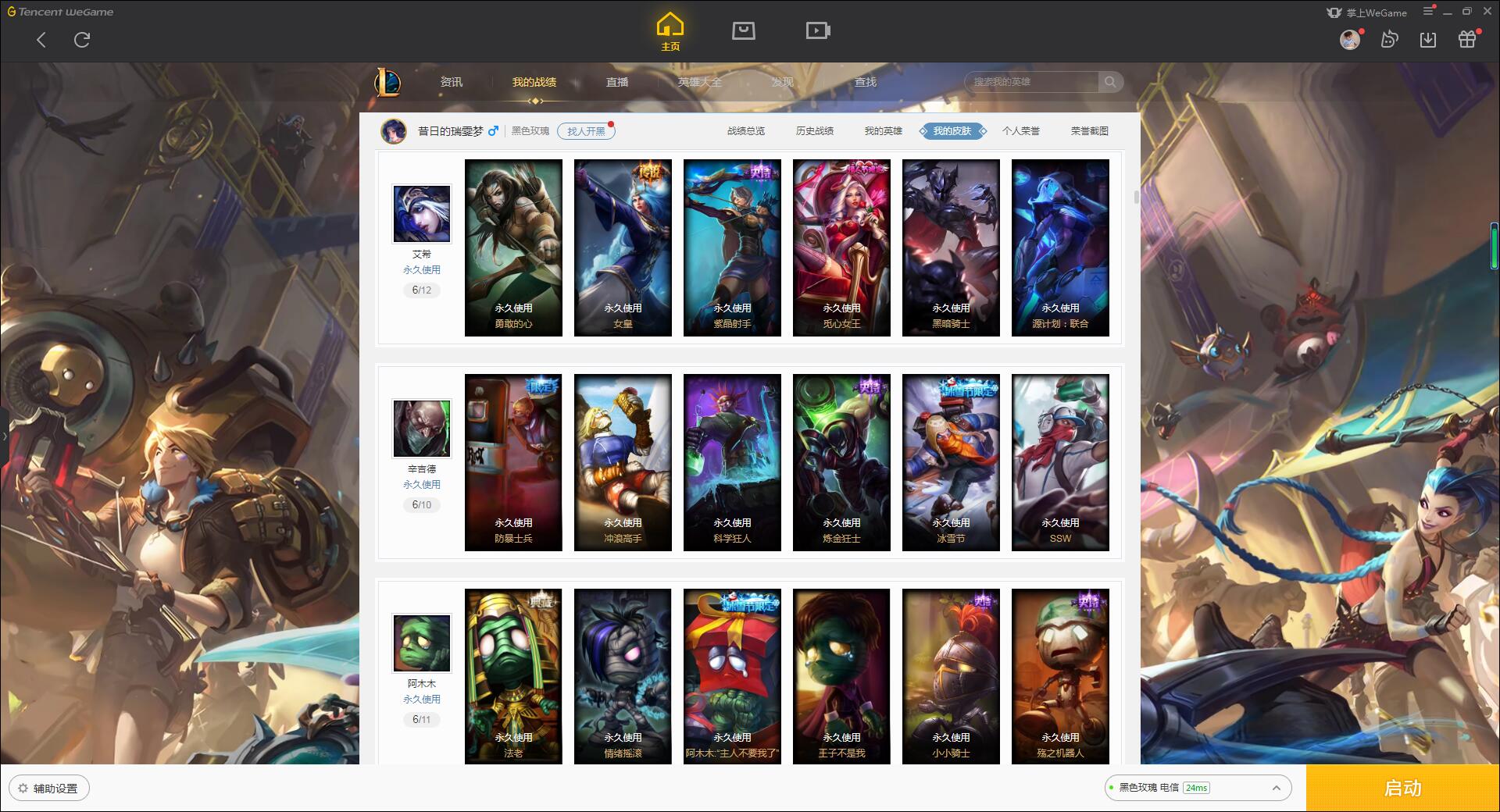The width and height of the screenshot is (1500, 812).
Task: Expand the left edge sidebar handle
Action: (4, 436)
